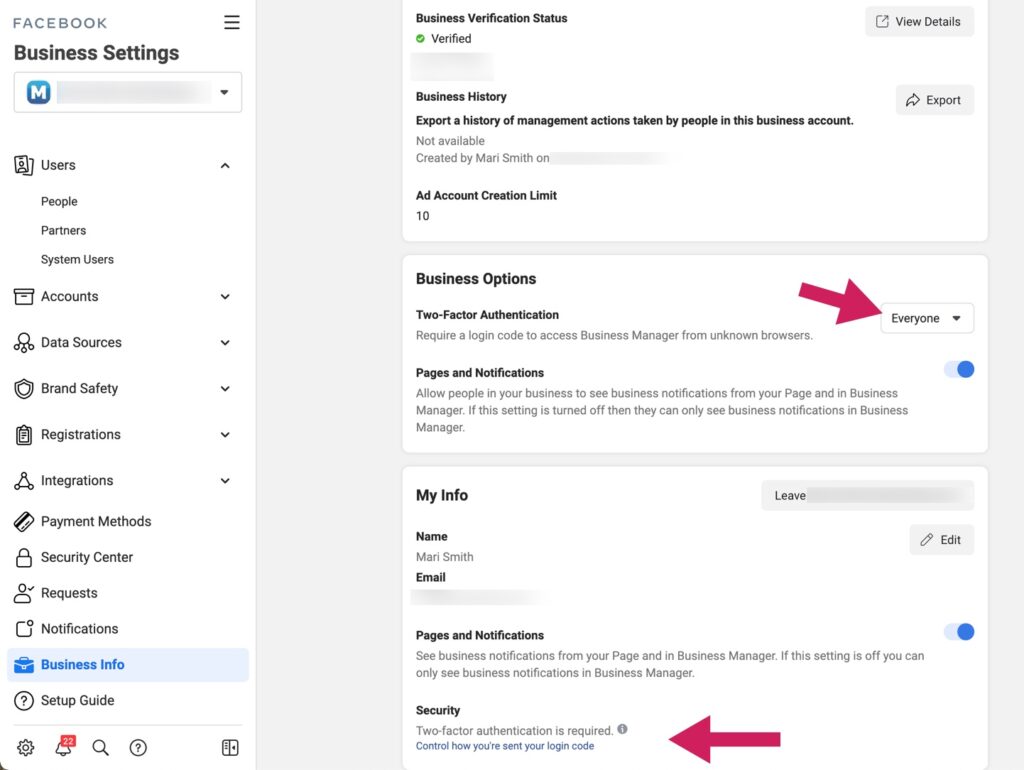
Task: Click the Setup Guide question-mark icon
Action: (x=24, y=700)
